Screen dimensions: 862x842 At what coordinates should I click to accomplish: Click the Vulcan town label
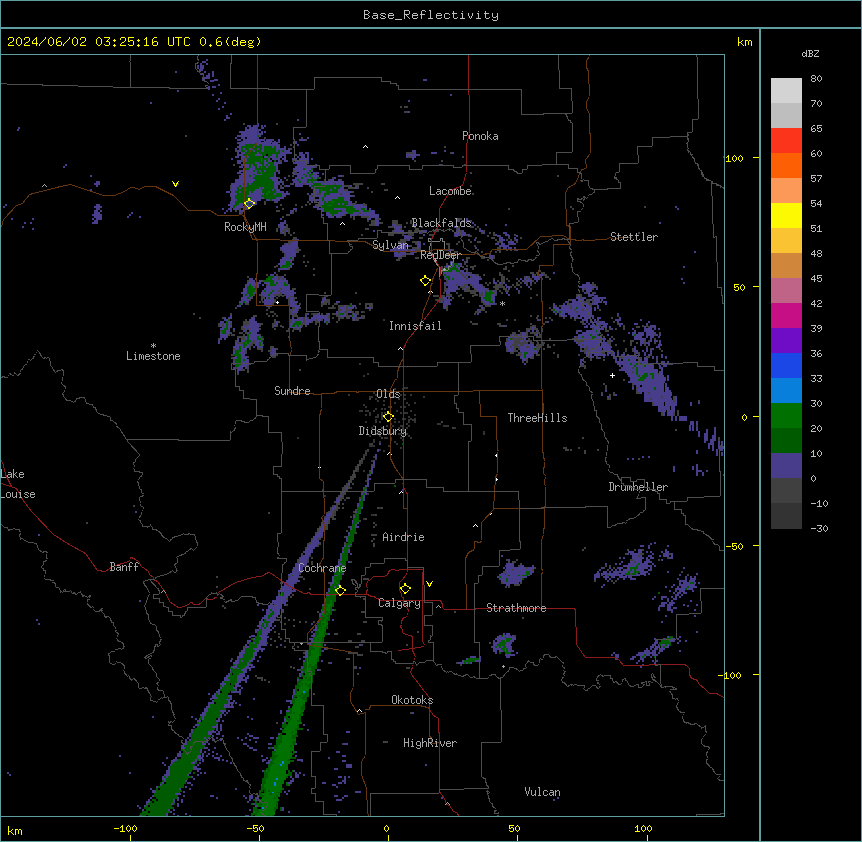coord(543,792)
